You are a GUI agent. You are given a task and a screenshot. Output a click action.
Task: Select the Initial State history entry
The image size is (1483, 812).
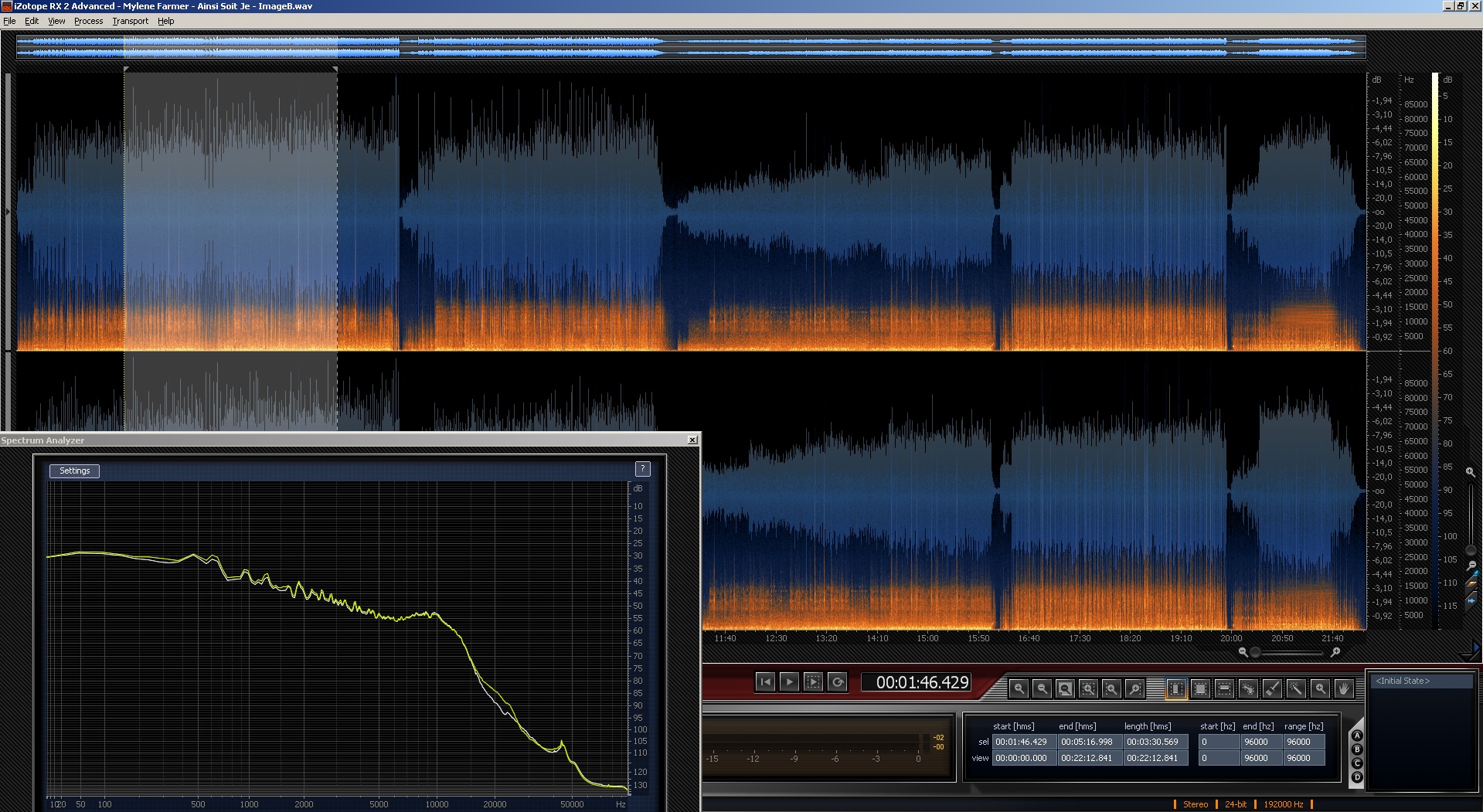[x=1421, y=681]
